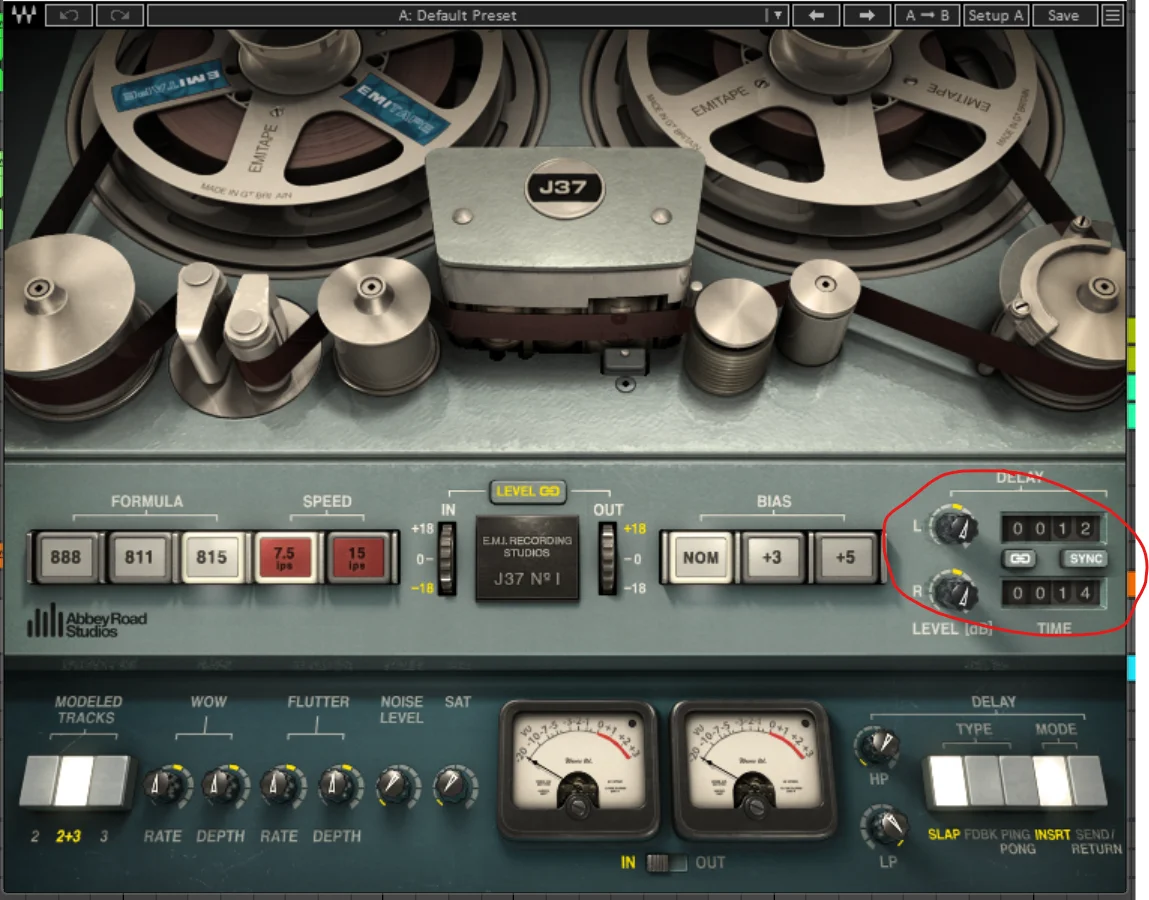Image resolution: width=1149 pixels, height=900 pixels.
Task: Click the SAT saturation knob
Action: coord(454,786)
